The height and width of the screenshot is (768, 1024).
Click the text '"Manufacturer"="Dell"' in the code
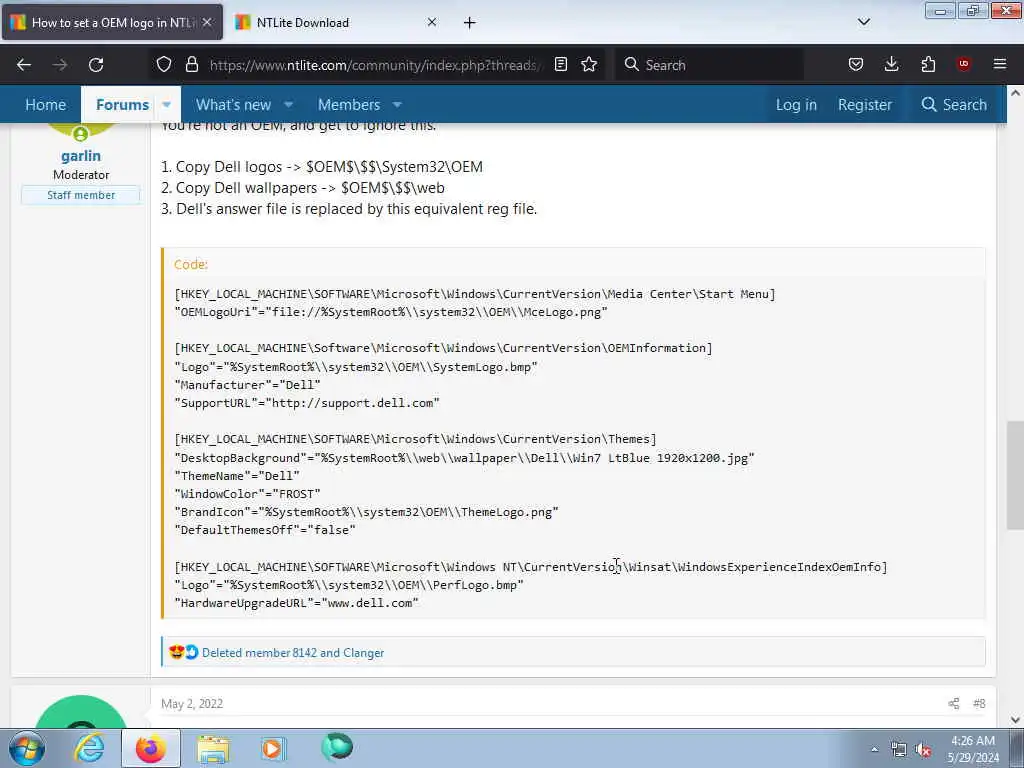[x=248, y=385]
